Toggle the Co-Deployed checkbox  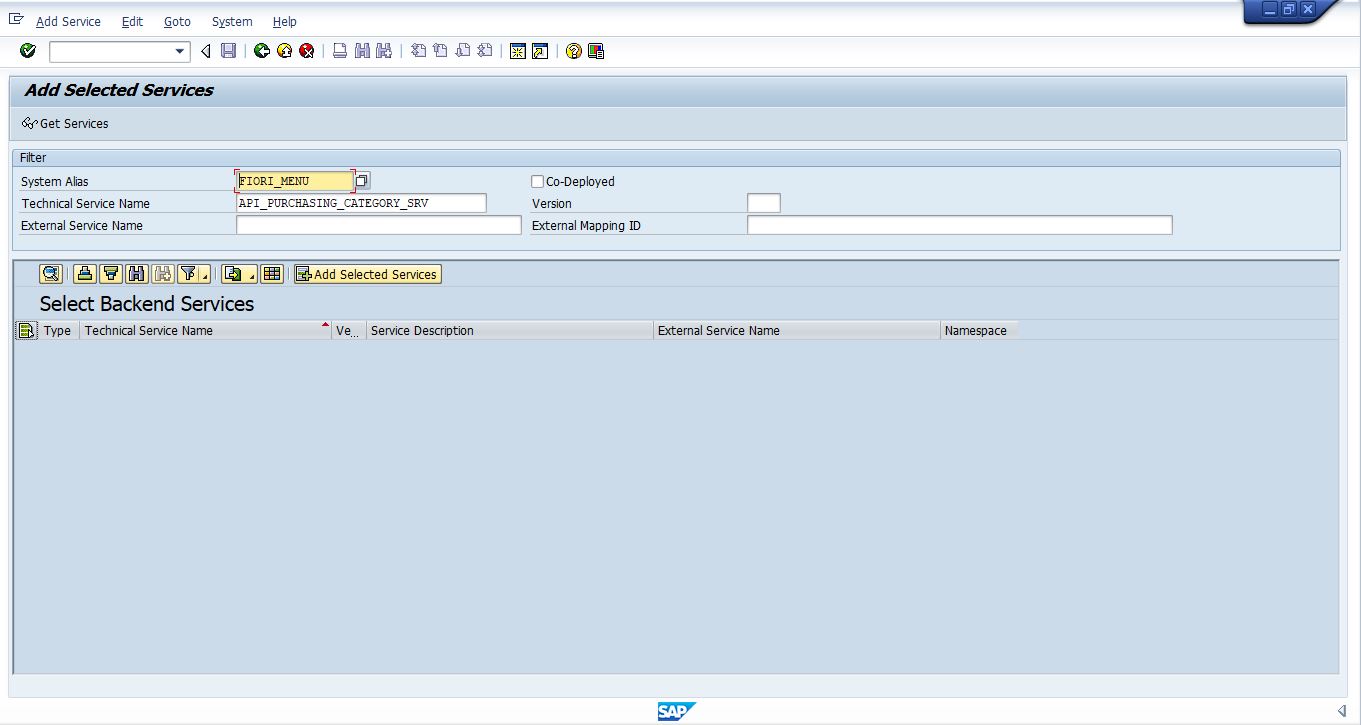(x=537, y=181)
